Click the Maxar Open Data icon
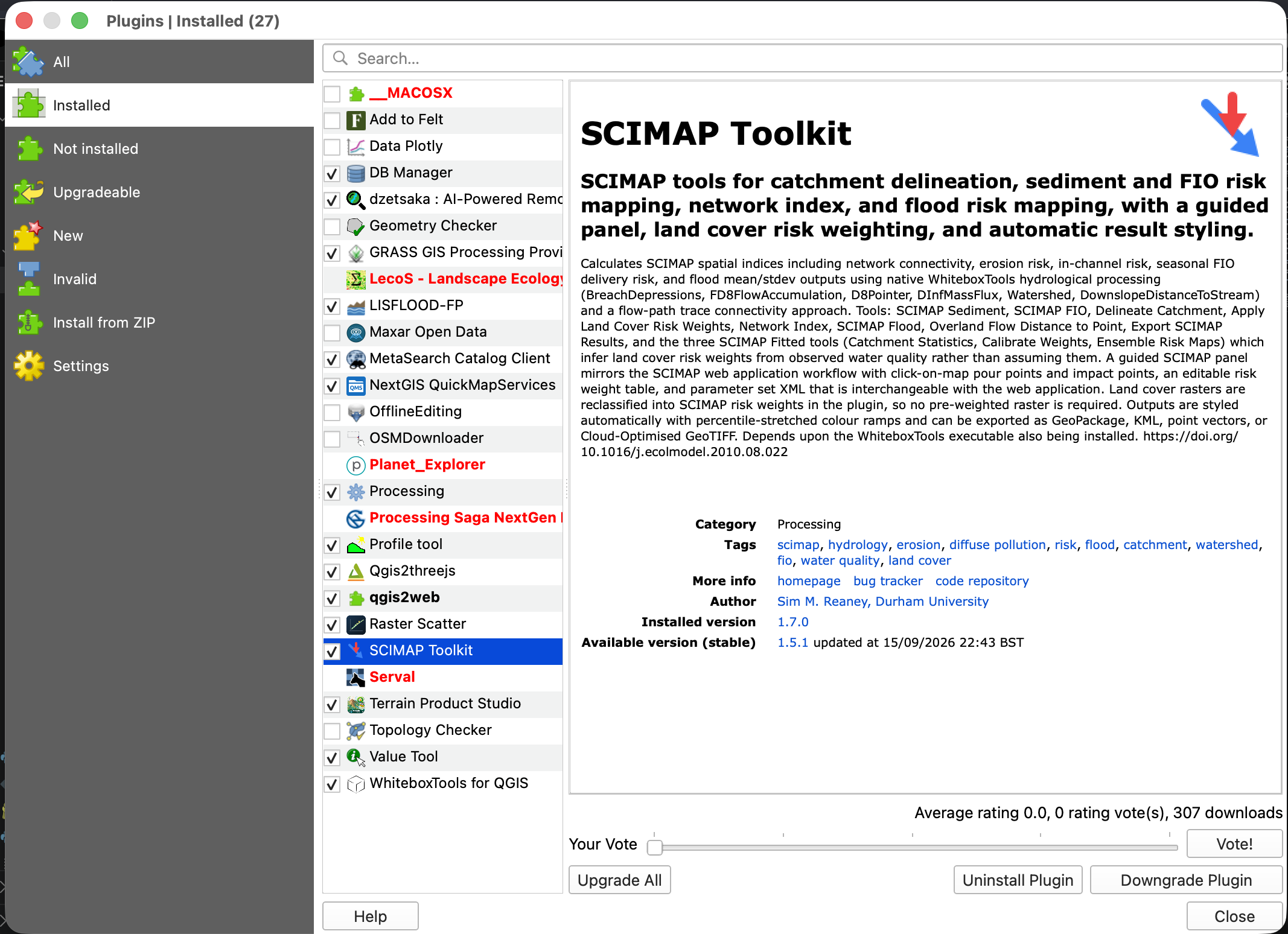 [x=356, y=332]
